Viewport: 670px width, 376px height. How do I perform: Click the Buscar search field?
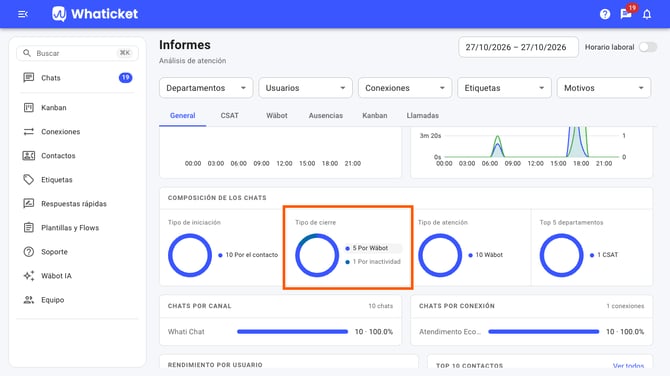coord(77,53)
